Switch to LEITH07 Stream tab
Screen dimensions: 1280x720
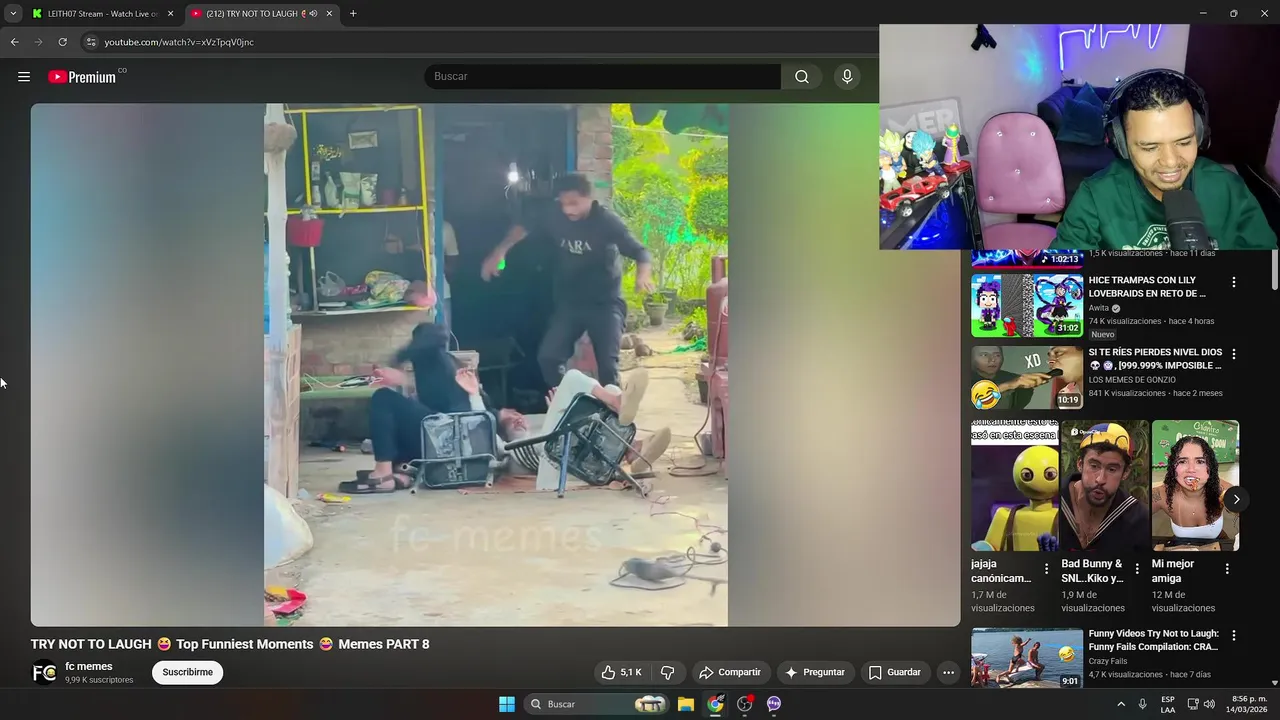(100, 14)
